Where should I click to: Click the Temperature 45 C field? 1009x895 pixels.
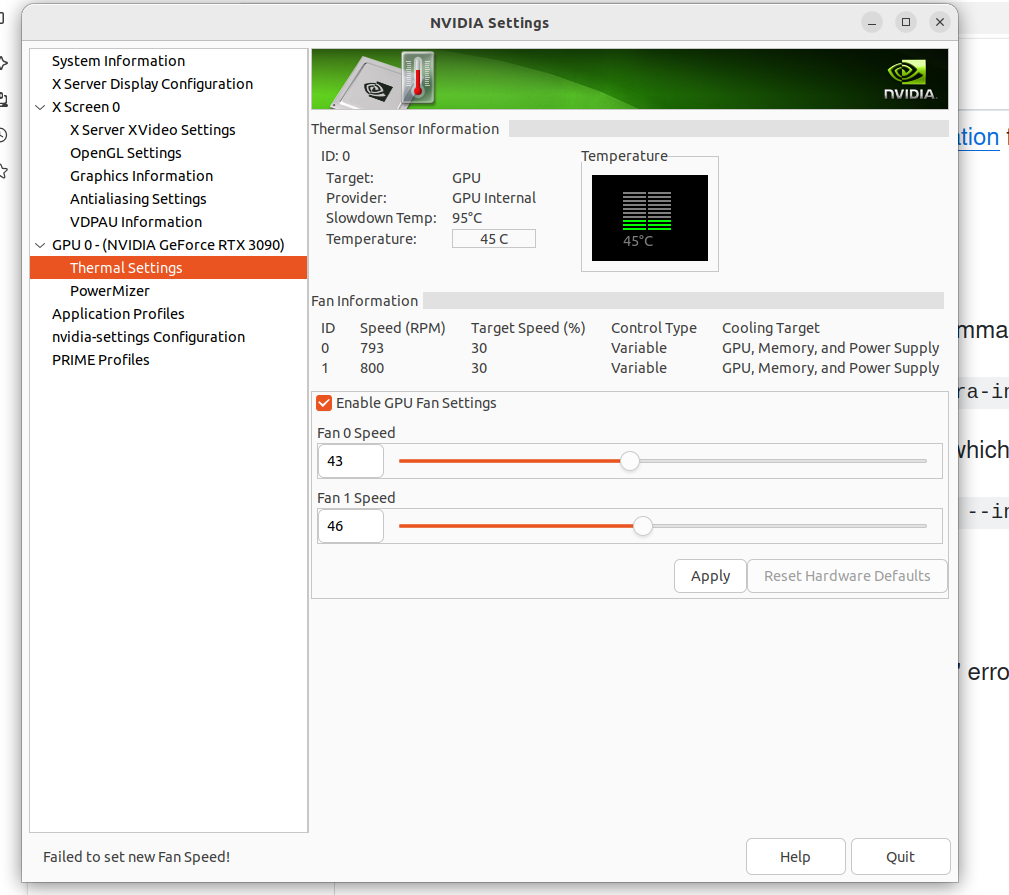[494, 239]
